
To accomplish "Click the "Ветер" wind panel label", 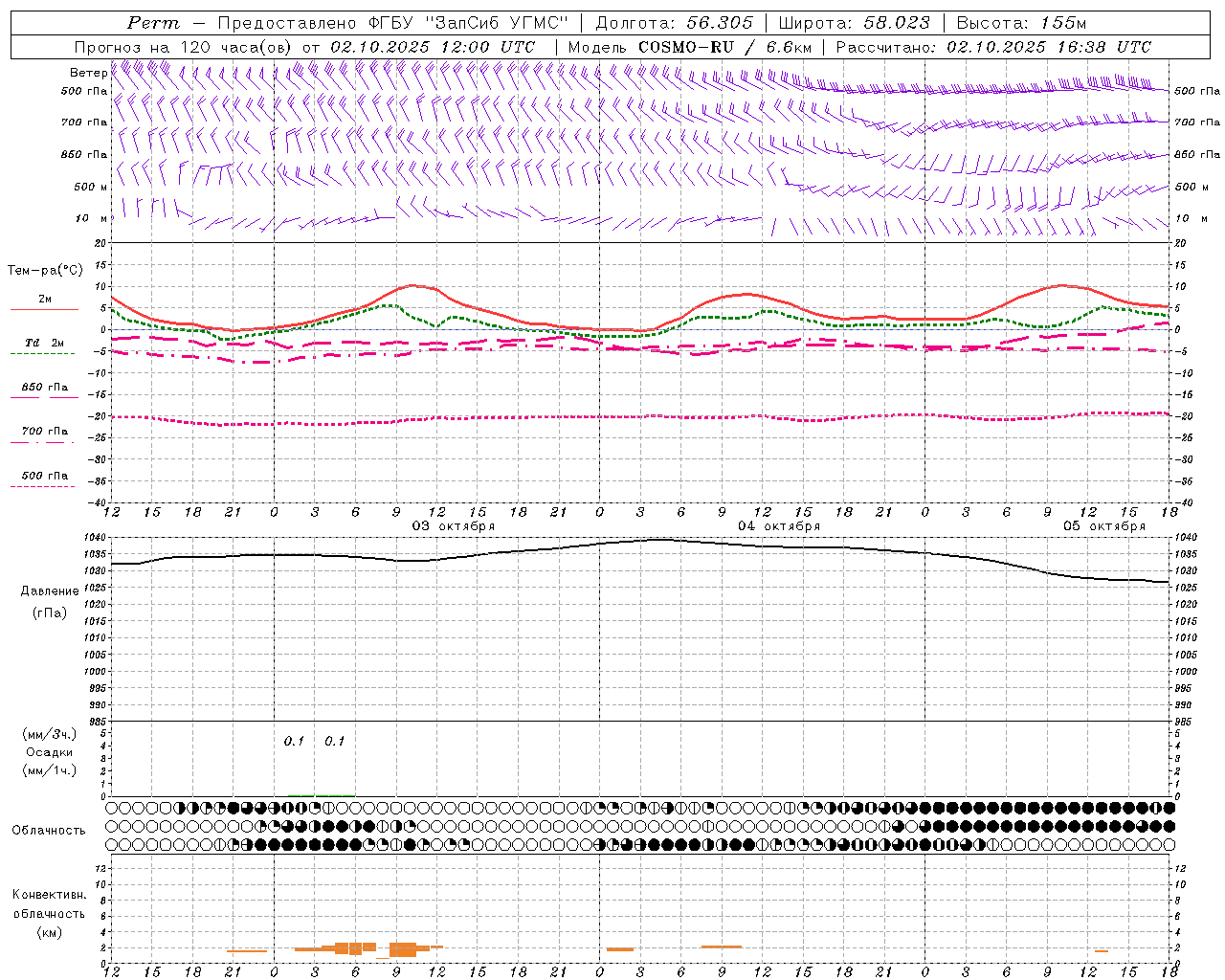I will 88,73.
